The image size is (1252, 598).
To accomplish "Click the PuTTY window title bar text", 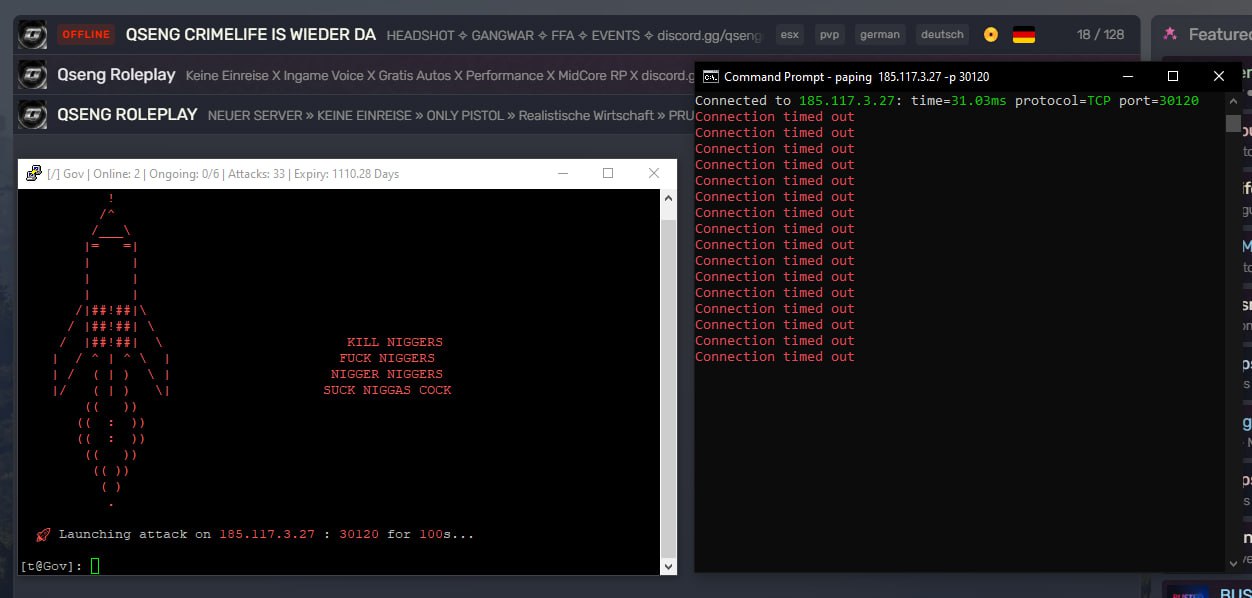I will coord(223,174).
